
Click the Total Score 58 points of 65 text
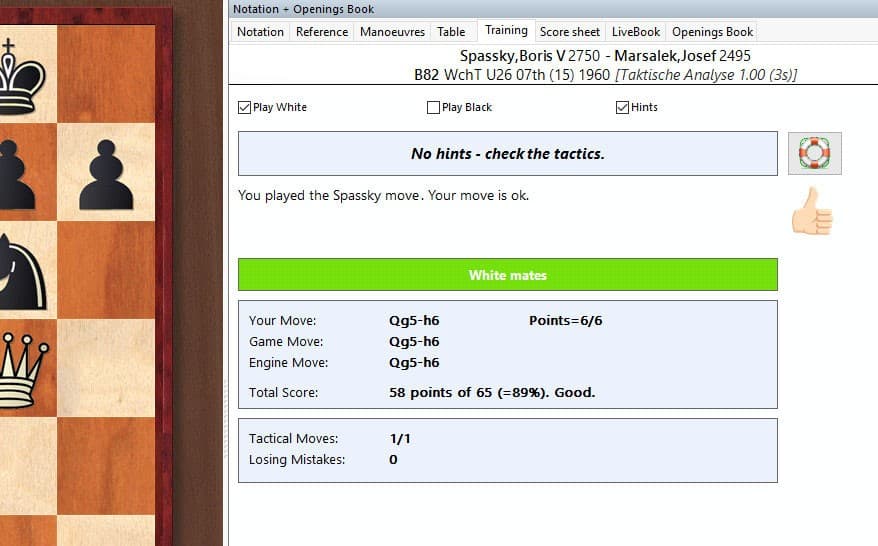pos(492,393)
